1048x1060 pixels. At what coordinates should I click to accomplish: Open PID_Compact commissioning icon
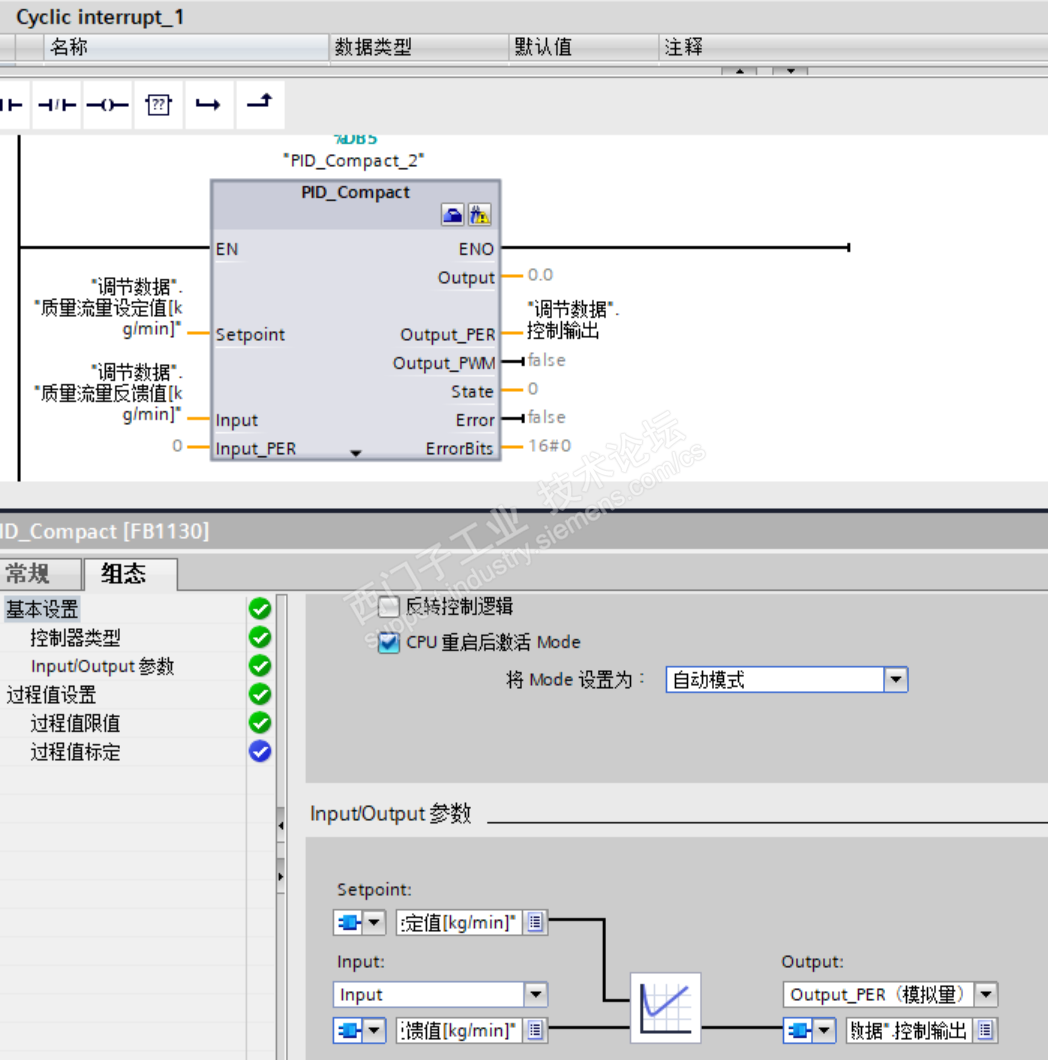479,215
